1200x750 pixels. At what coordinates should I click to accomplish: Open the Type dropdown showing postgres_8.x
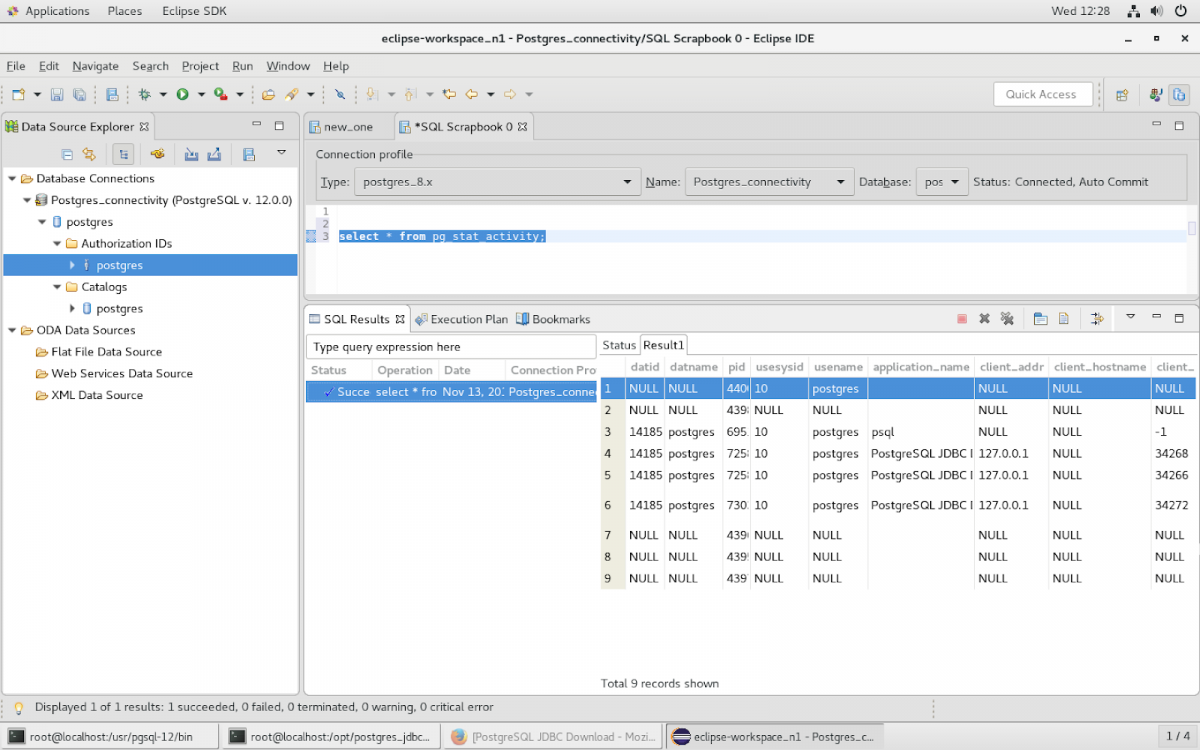[x=627, y=181]
